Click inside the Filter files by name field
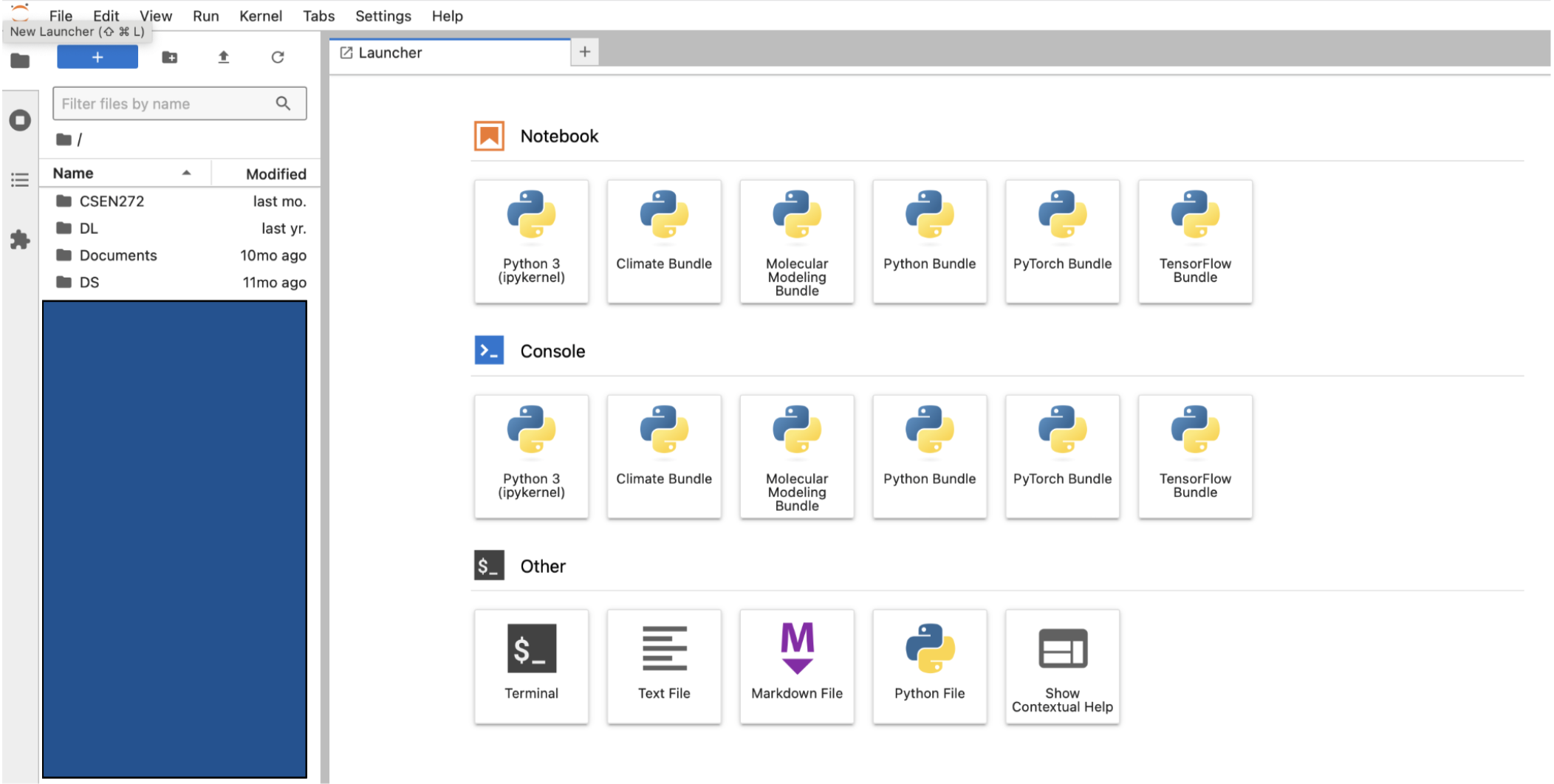The image size is (1554, 784). click(x=179, y=103)
